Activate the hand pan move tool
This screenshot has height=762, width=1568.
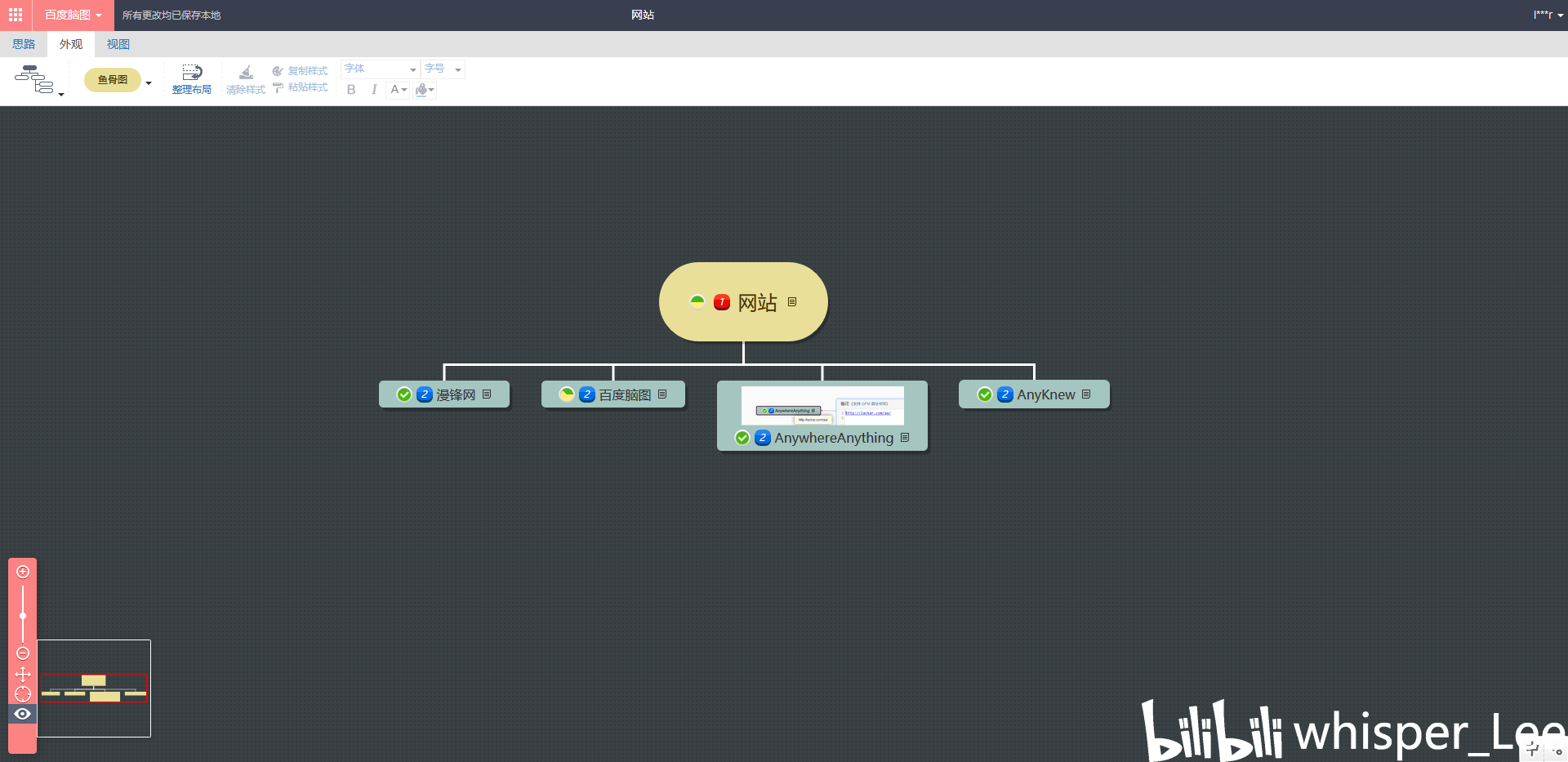pyautogui.click(x=23, y=674)
